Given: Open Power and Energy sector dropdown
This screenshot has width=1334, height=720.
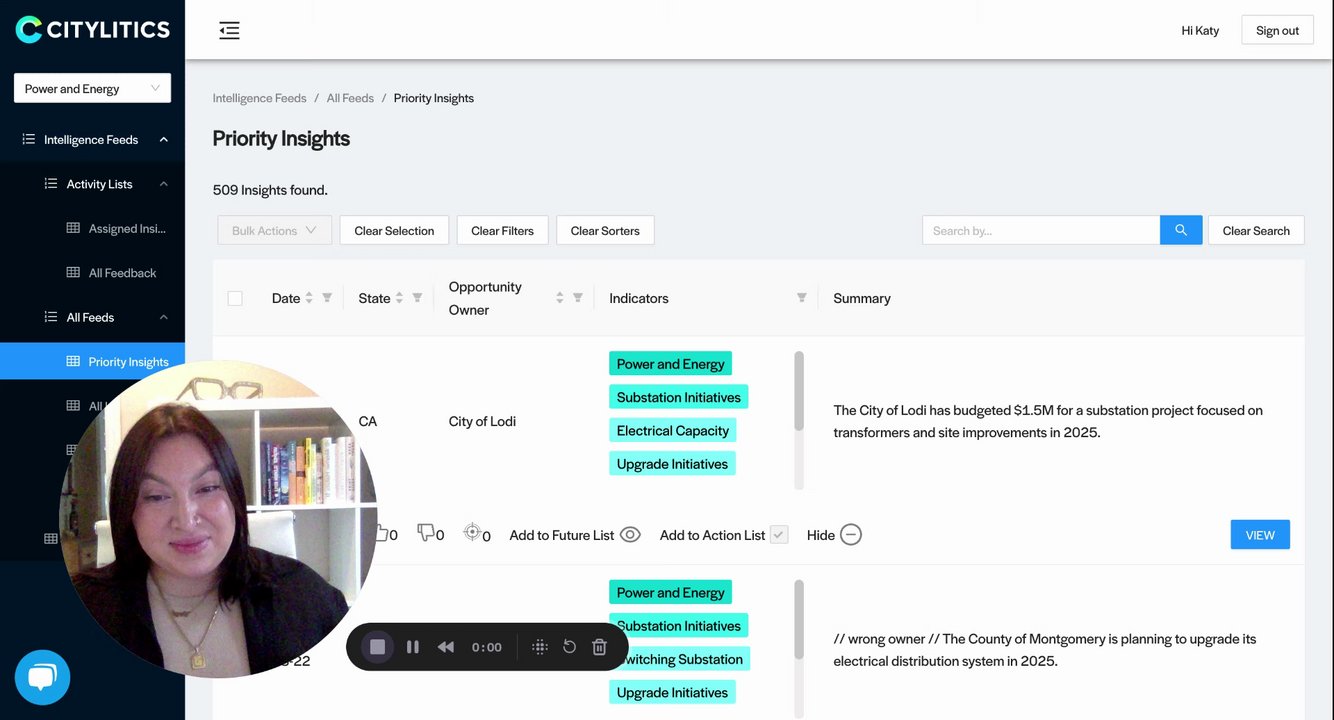Looking at the screenshot, I should [92, 88].
